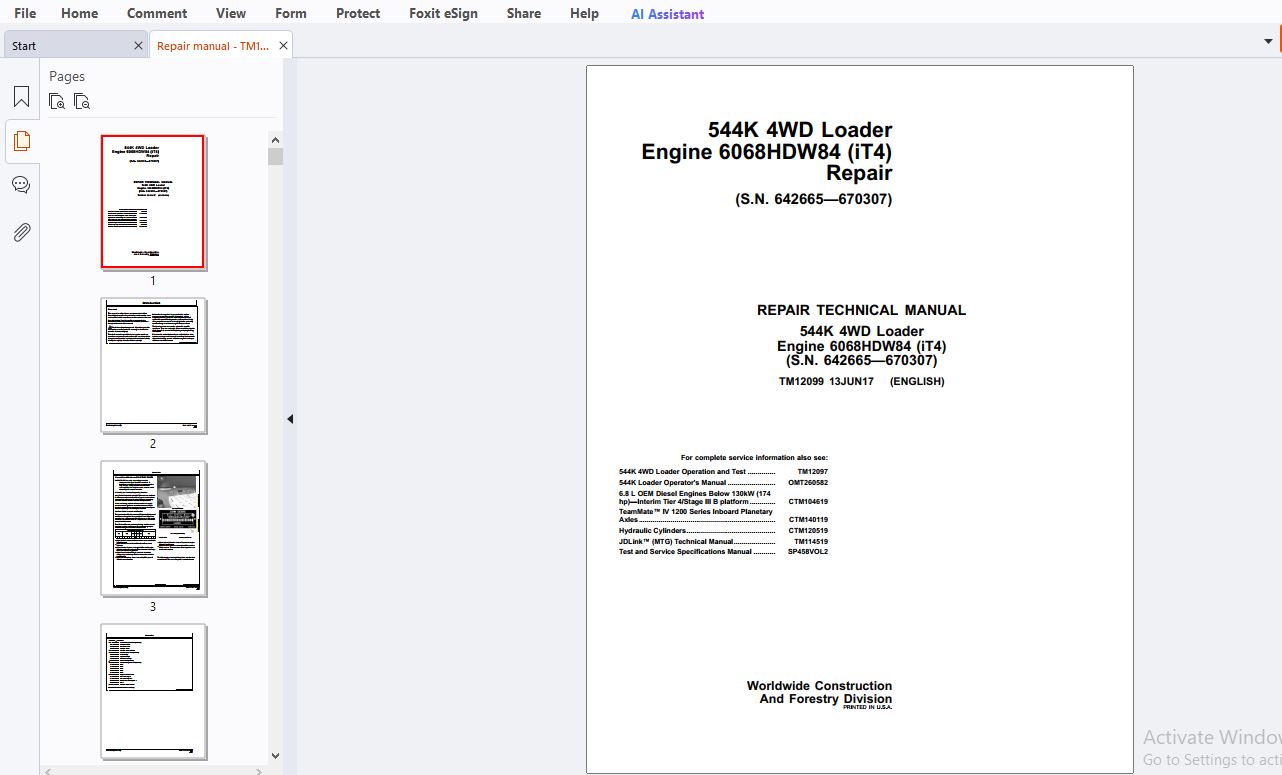Click 'Worldwide Construction' text at page bottom
The height and width of the screenshot is (775, 1282).
point(819,686)
